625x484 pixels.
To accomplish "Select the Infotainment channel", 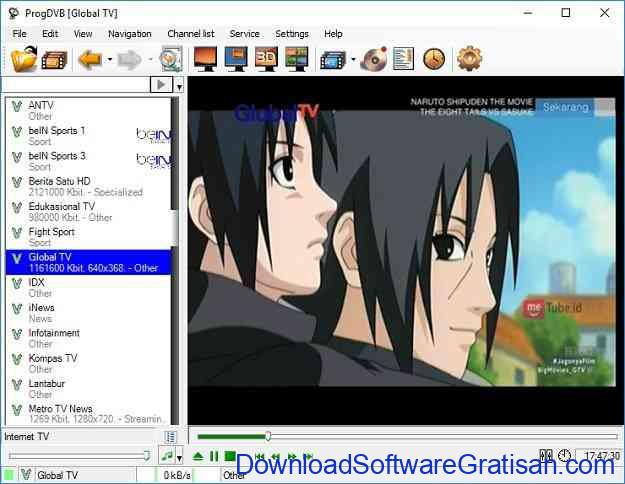I will [x=88, y=338].
